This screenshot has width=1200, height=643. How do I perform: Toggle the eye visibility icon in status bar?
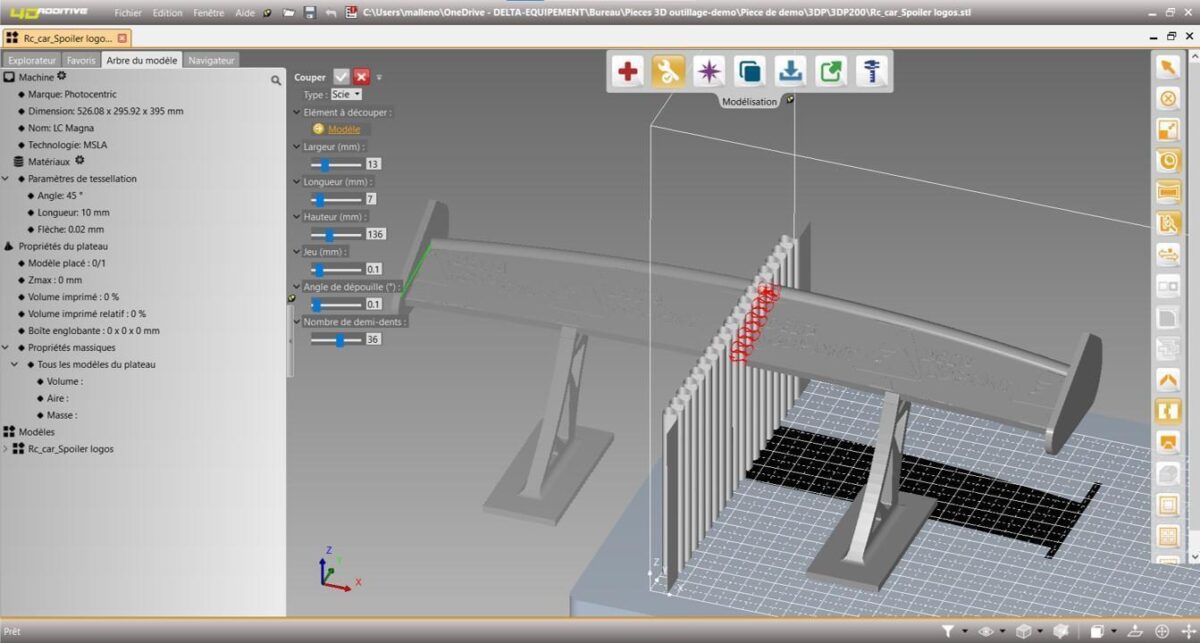pyautogui.click(x=986, y=631)
